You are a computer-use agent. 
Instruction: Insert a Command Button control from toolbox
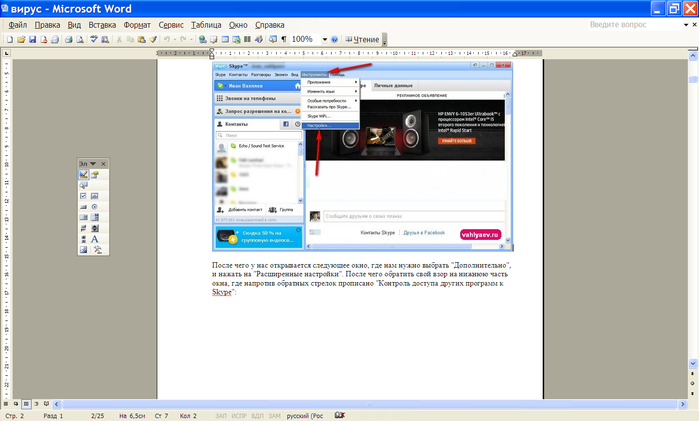tap(83, 207)
